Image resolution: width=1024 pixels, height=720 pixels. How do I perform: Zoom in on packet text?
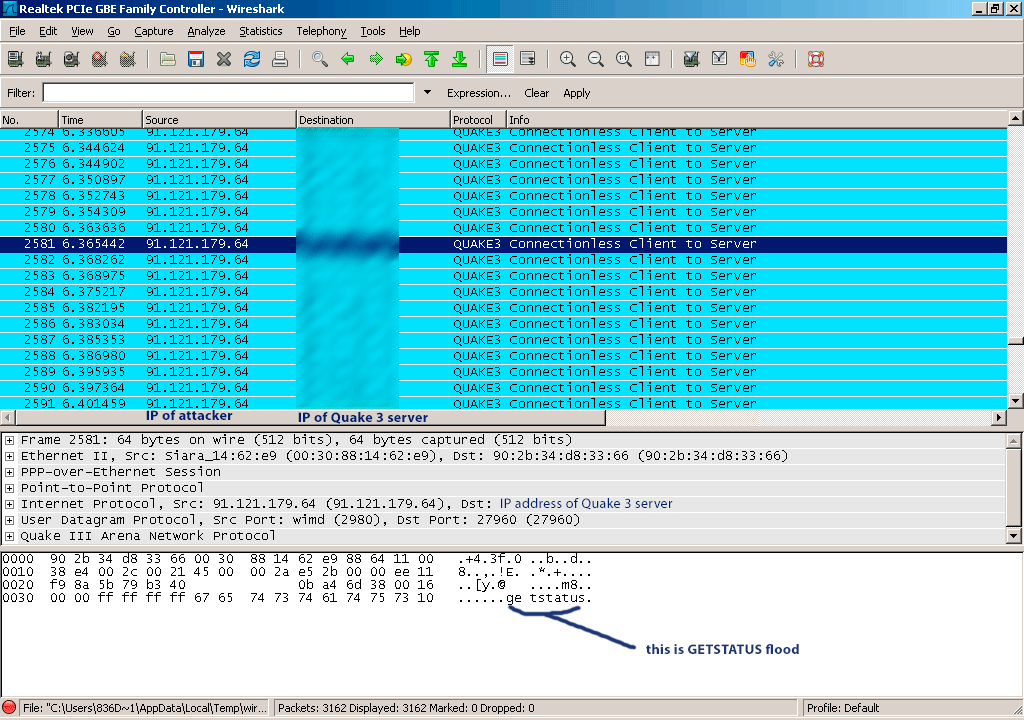click(568, 59)
